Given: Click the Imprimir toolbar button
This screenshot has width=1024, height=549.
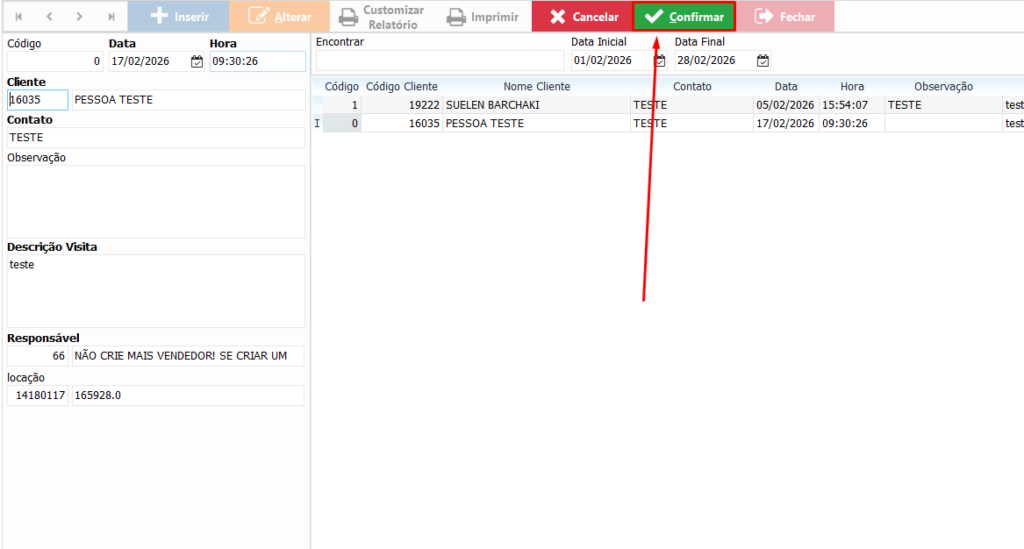Looking at the screenshot, I should (482, 17).
